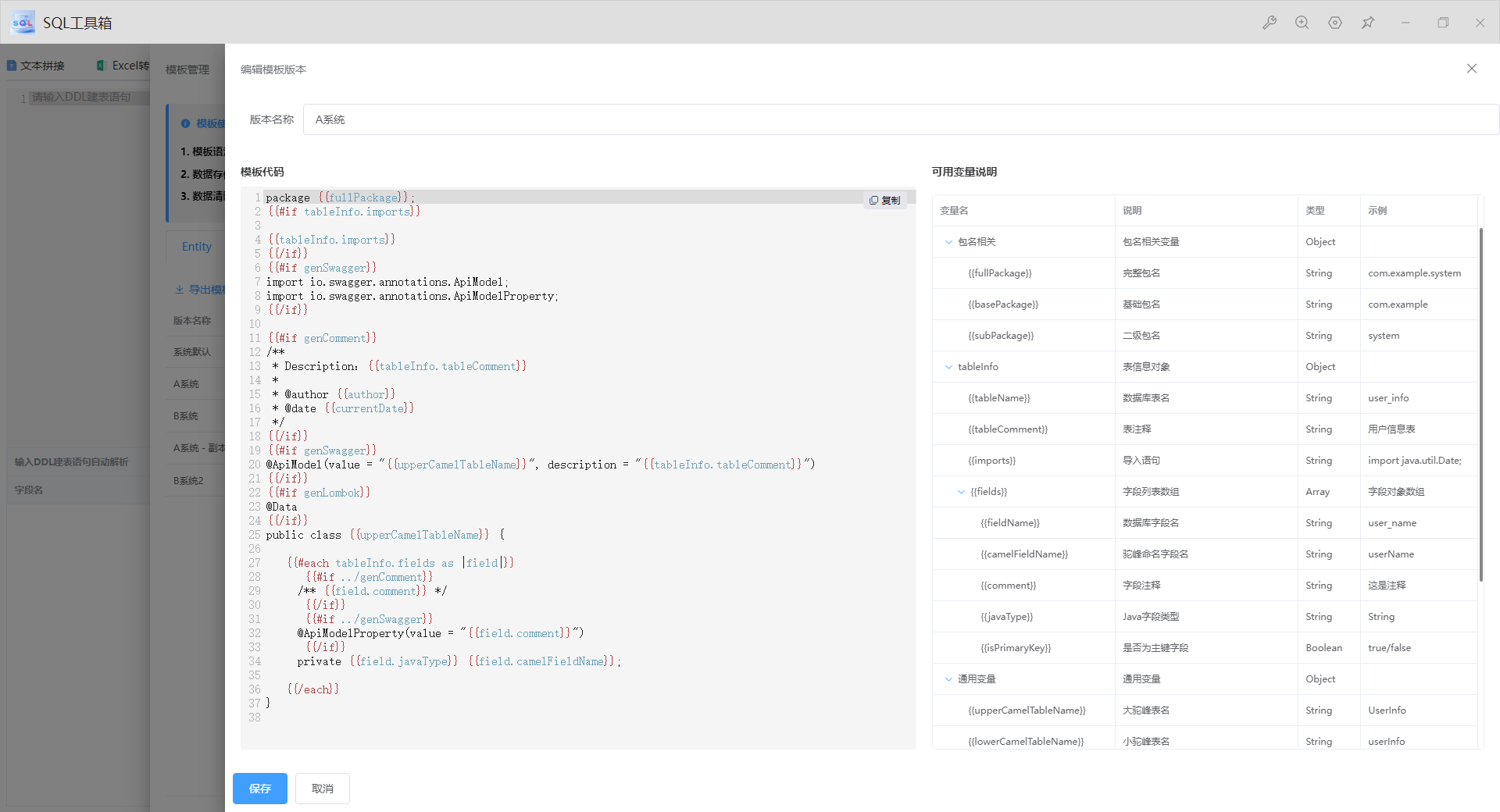Click the 文本拼接 tab icon
The width and height of the screenshot is (1500, 812).
12,66
